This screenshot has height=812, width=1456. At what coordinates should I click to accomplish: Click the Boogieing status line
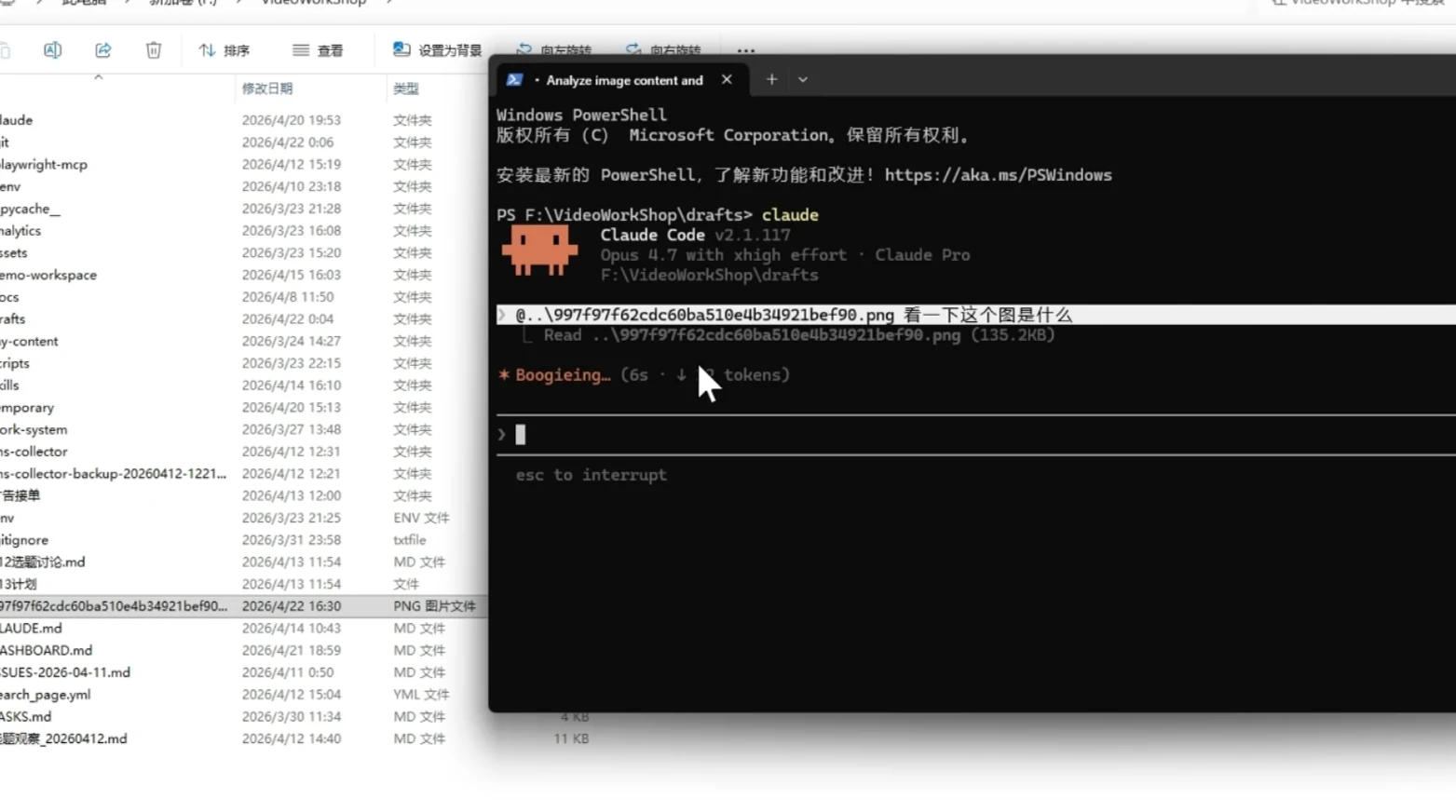644,375
